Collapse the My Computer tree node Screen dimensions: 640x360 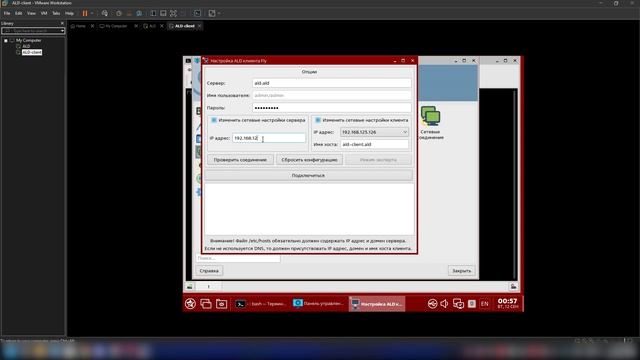tap(6, 40)
